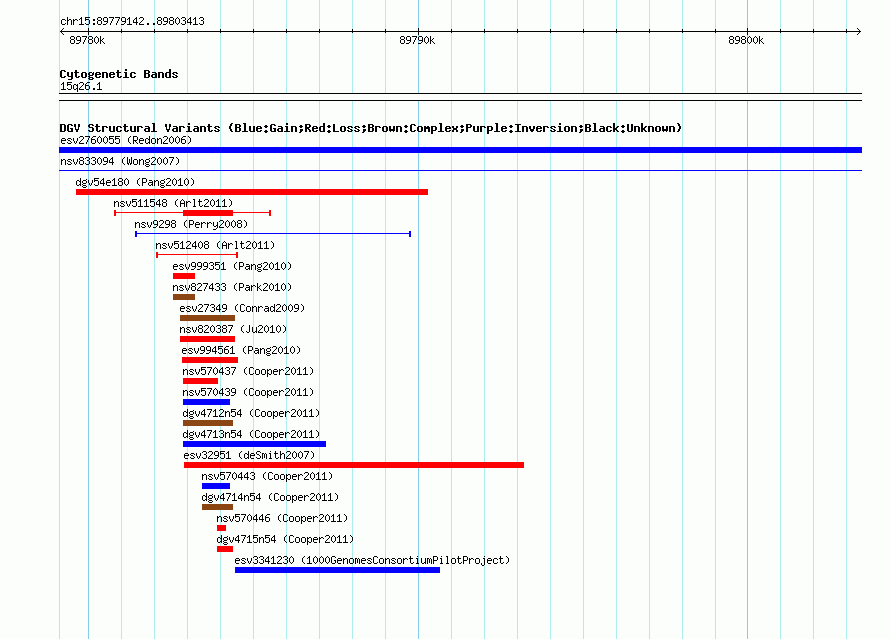Open the nsv820387 (Ju2010) label
The height and width of the screenshot is (639, 890).
[x=233, y=329]
